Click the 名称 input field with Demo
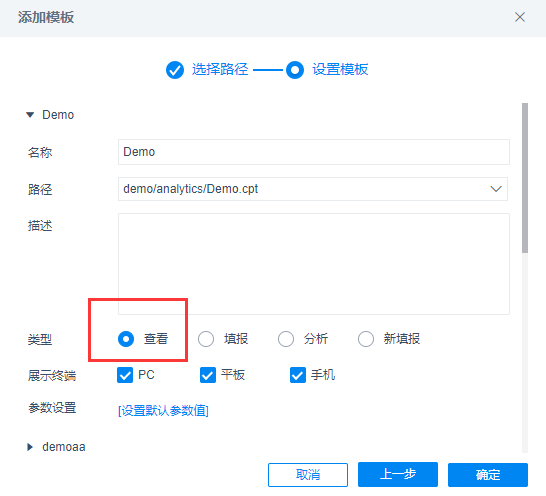Screen dimensions: 546x496 pyautogui.click(x=314, y=152)
